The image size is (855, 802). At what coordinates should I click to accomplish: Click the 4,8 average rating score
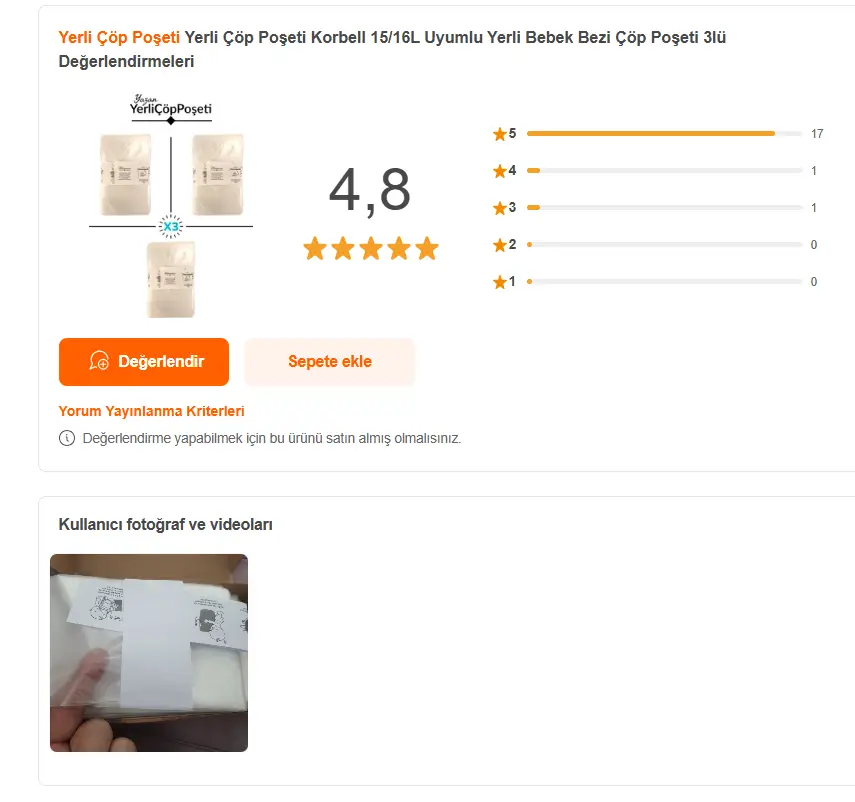click(370, 190)
